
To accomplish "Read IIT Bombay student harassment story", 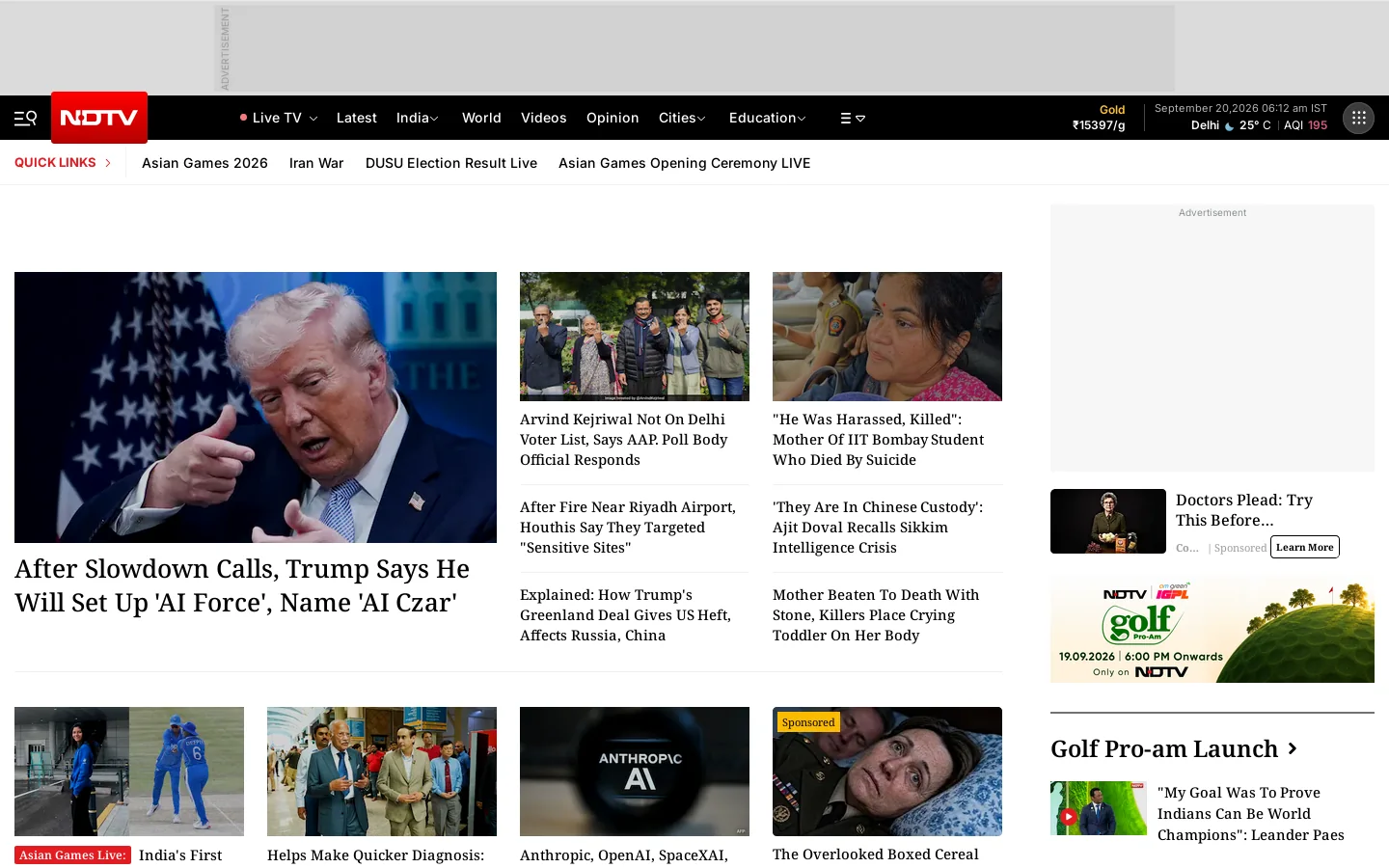I will 878,440.
